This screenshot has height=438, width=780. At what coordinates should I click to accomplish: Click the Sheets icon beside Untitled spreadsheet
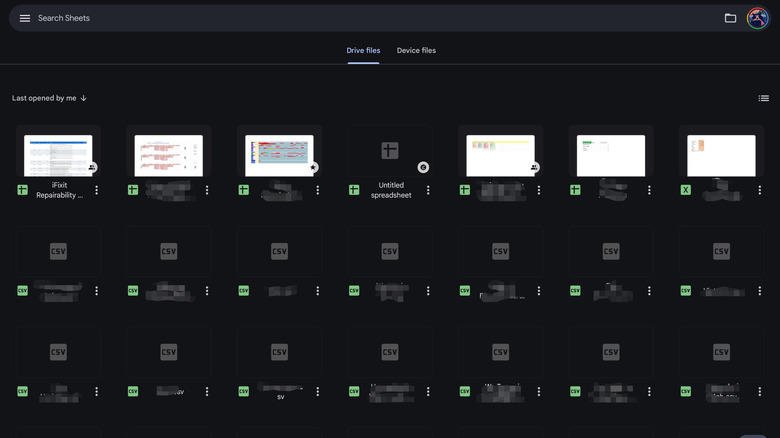354,190
